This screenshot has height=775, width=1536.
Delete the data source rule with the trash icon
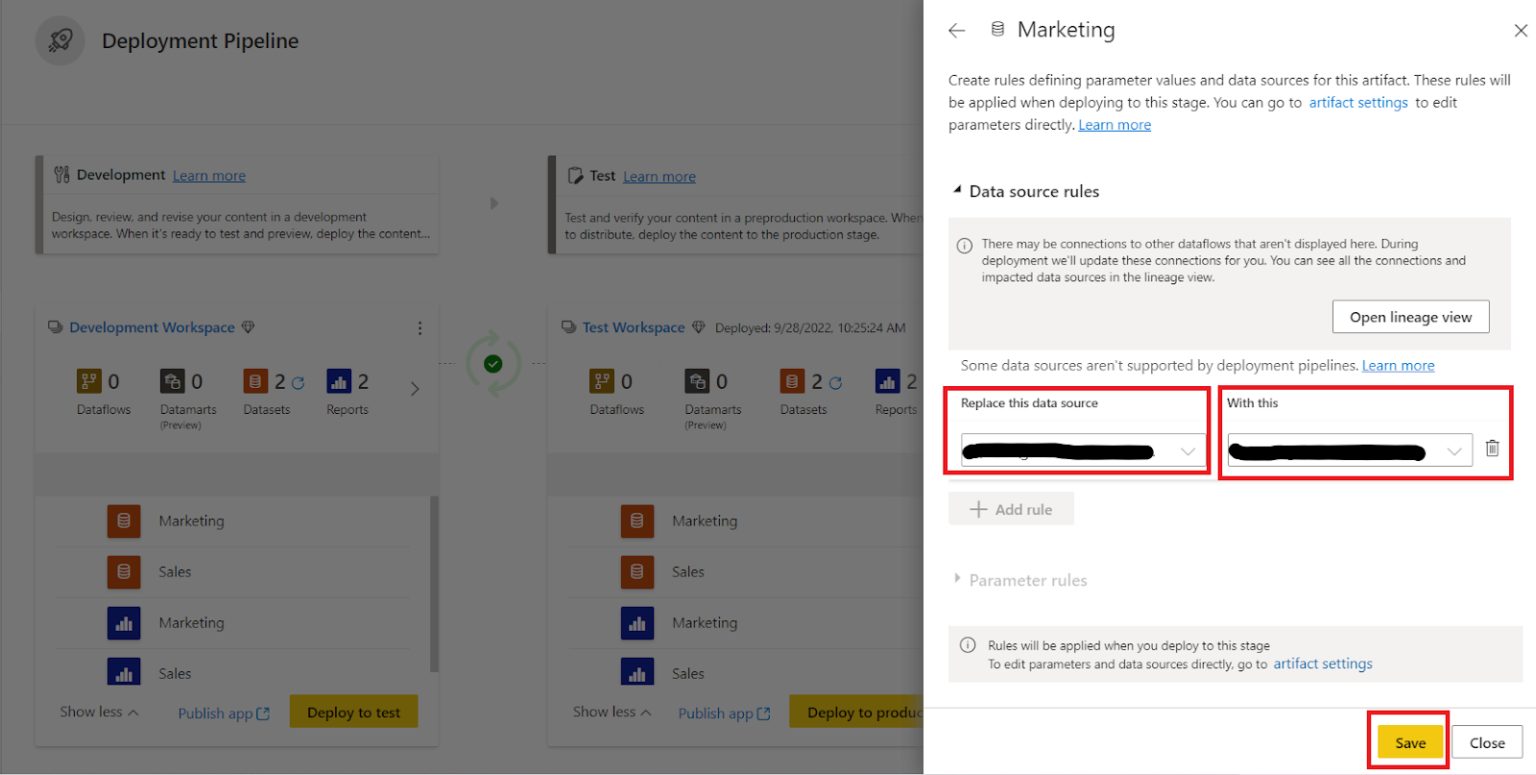(x=1492, y=449)
